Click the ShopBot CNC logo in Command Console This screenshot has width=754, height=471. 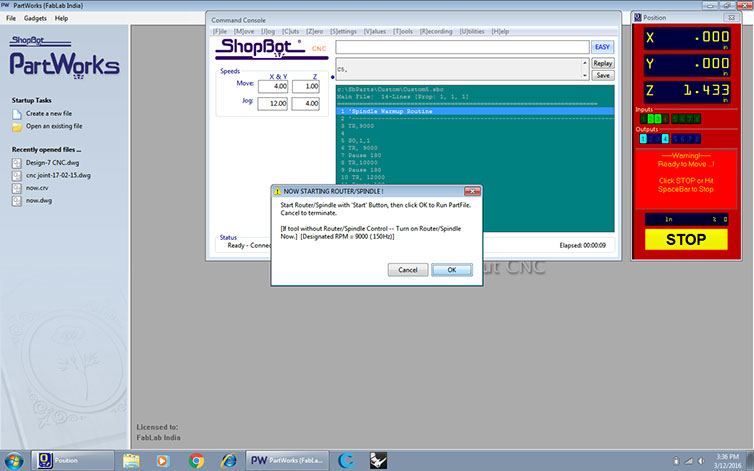click(272, 48)
